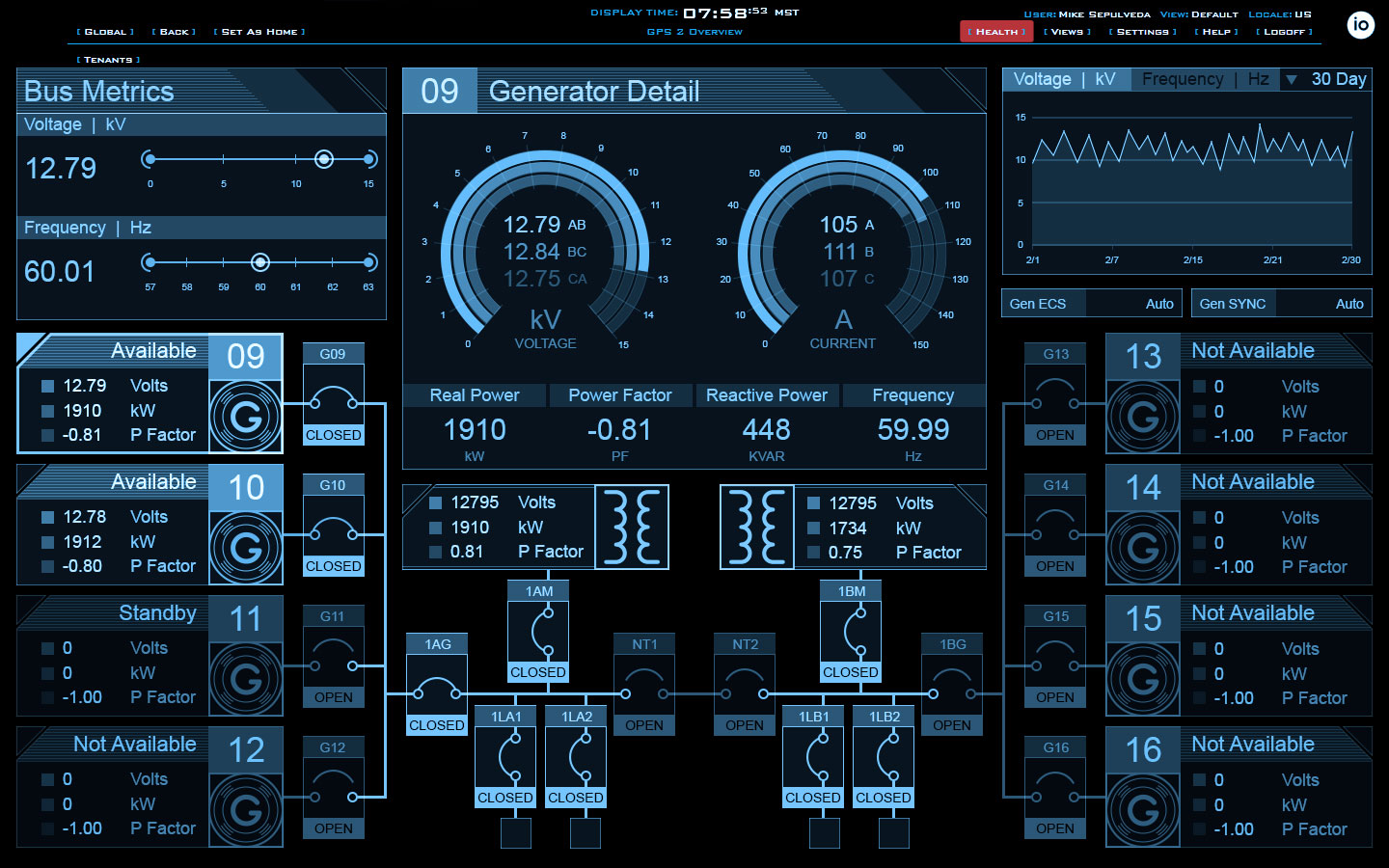Click the right transformer coil icon
The height and width of the screenshot is (868, 1389).
click(x=756, y=527)
